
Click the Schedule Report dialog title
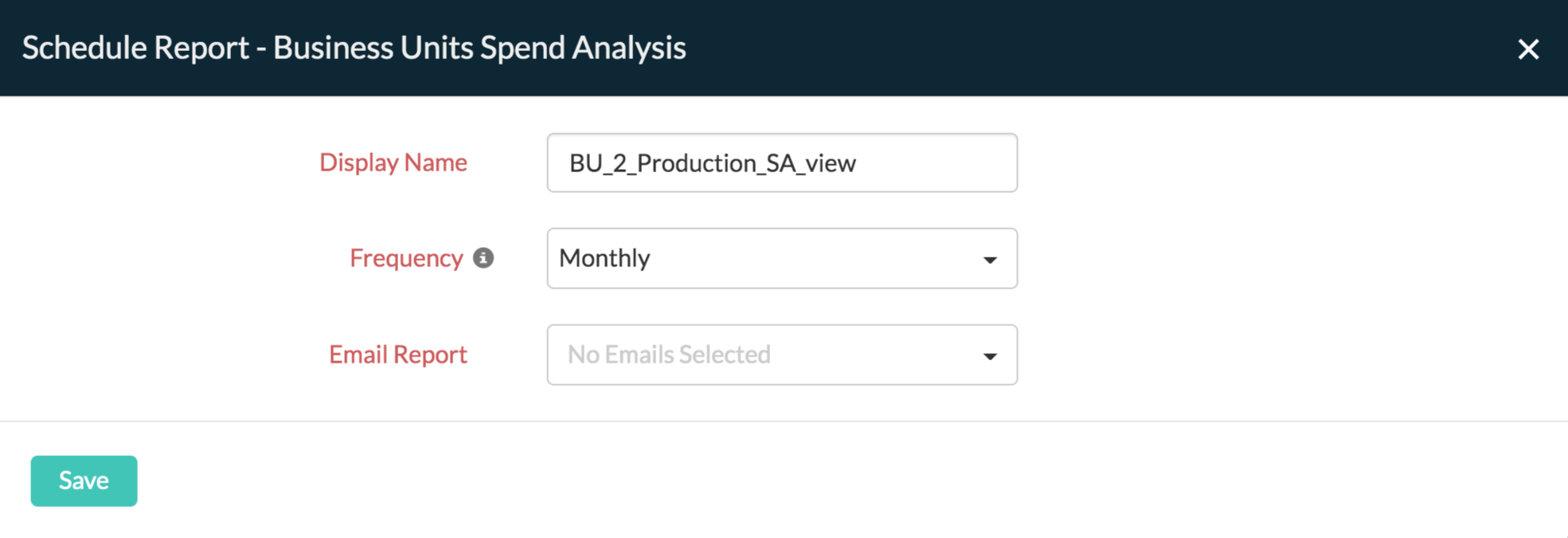(354, 48)
